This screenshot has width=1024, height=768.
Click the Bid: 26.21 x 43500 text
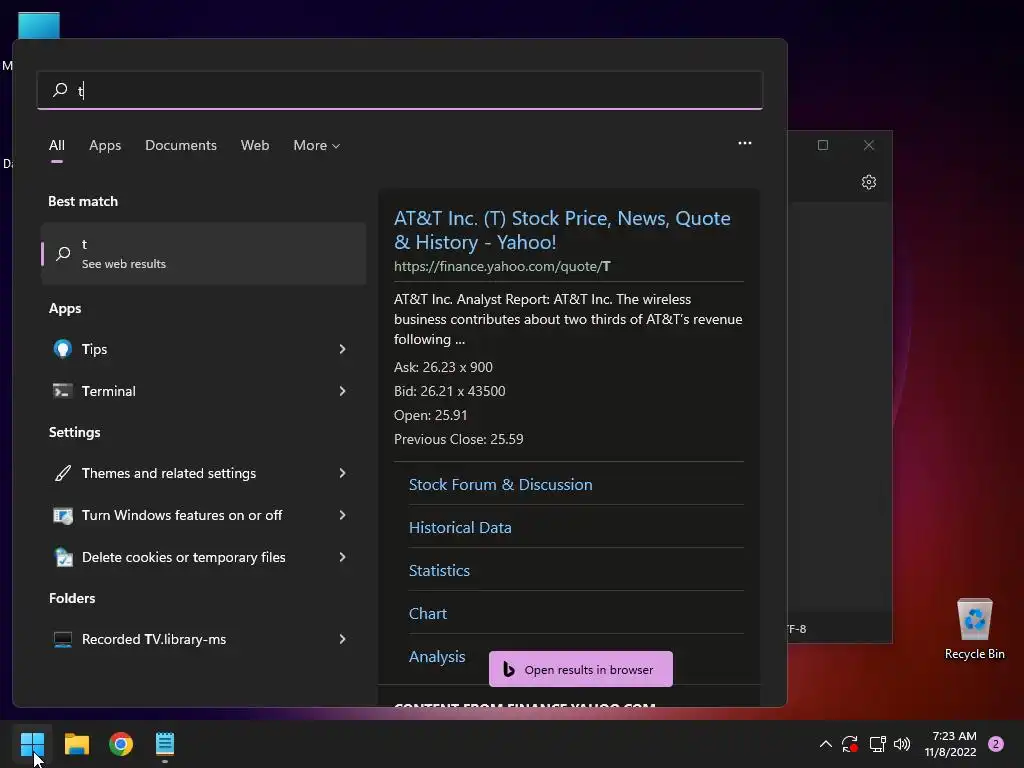click(x=449, y=391)
